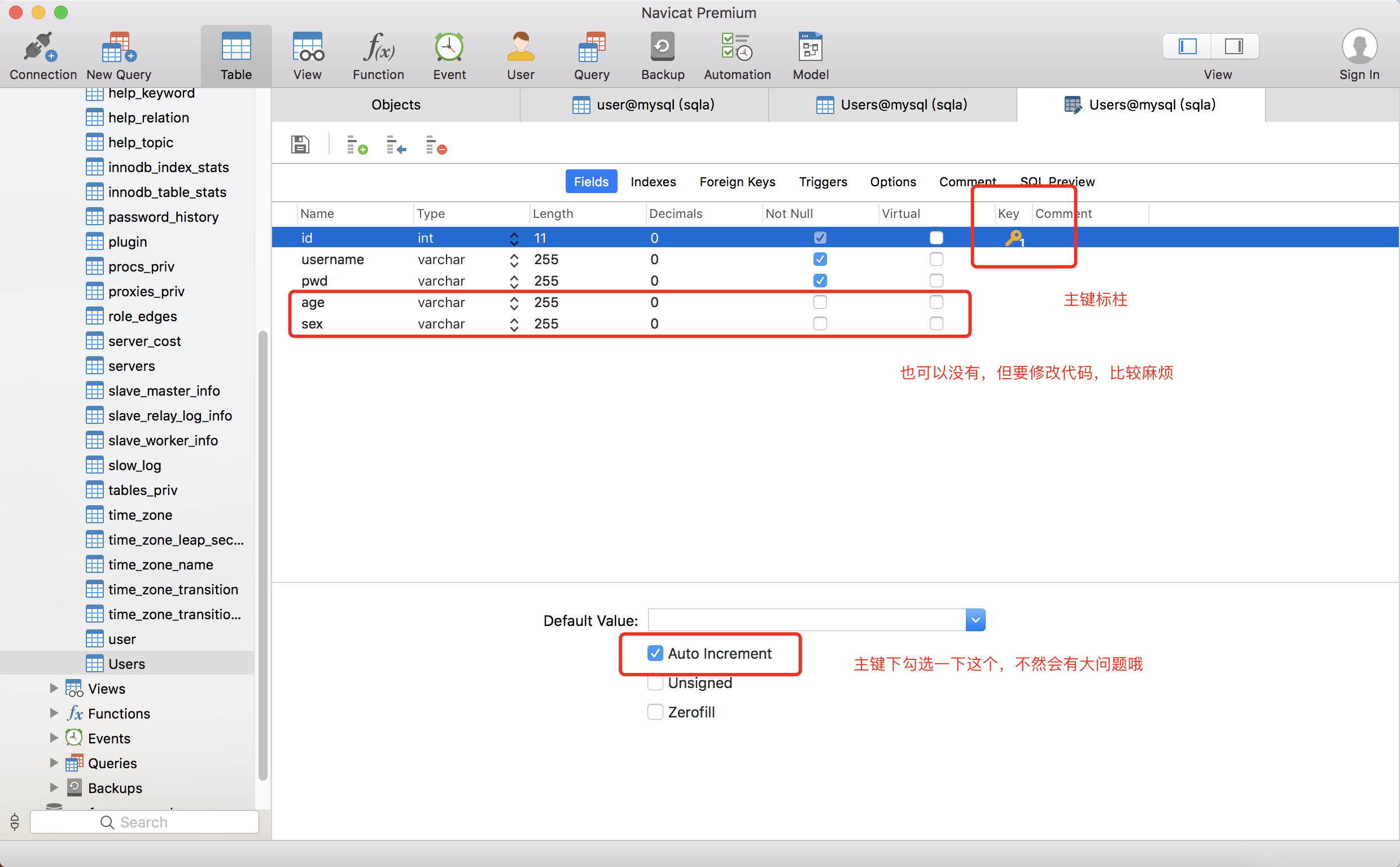The height and width of the screenshot is (867, 1400).
Task: Open type selector for sex field
Action: pyautogui.click(x=514, y=324)
